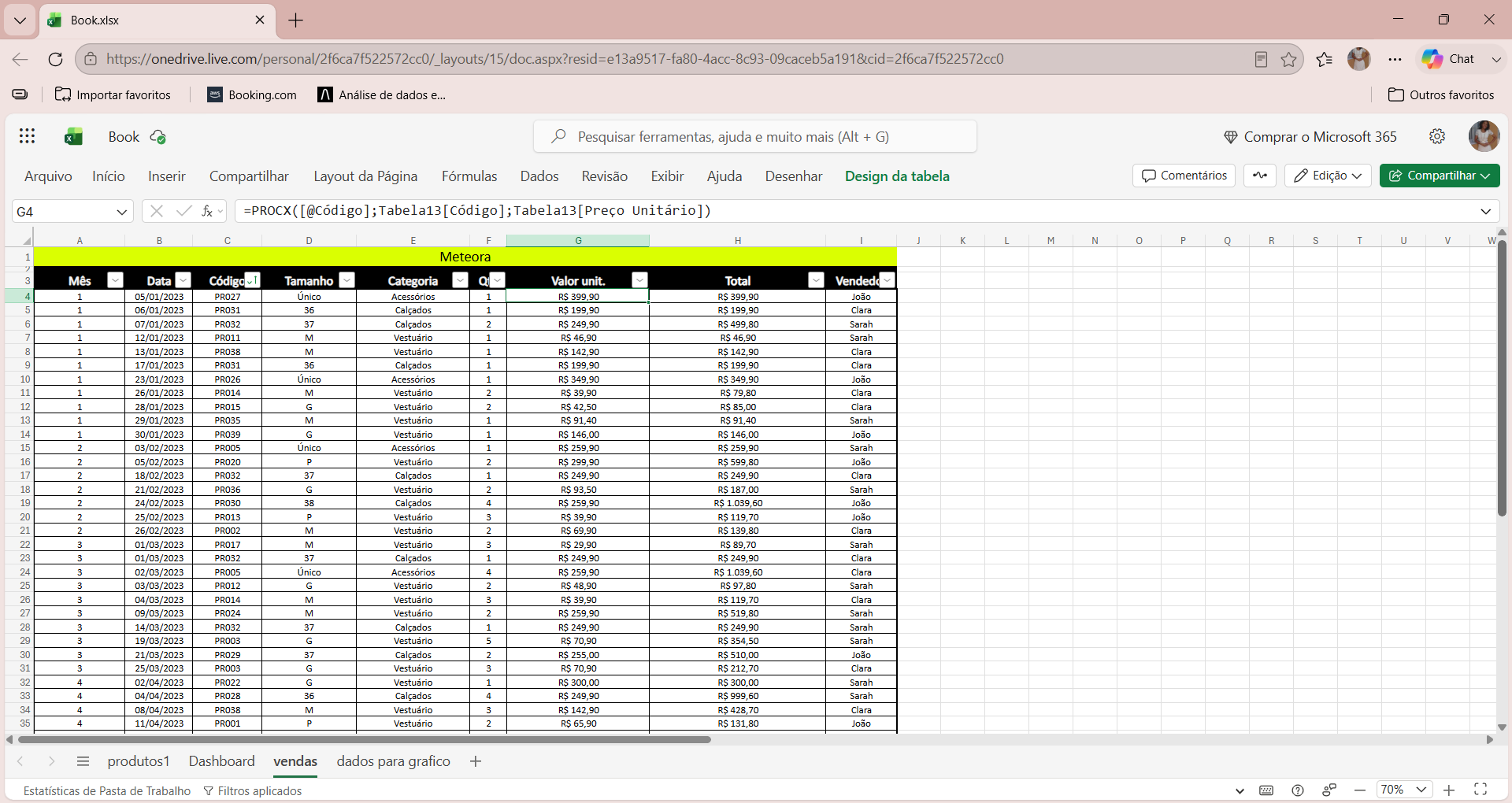Switch to the produtos1 sheet tab
The height and width of the screenshot is (803, 1512).
(139, 761)
